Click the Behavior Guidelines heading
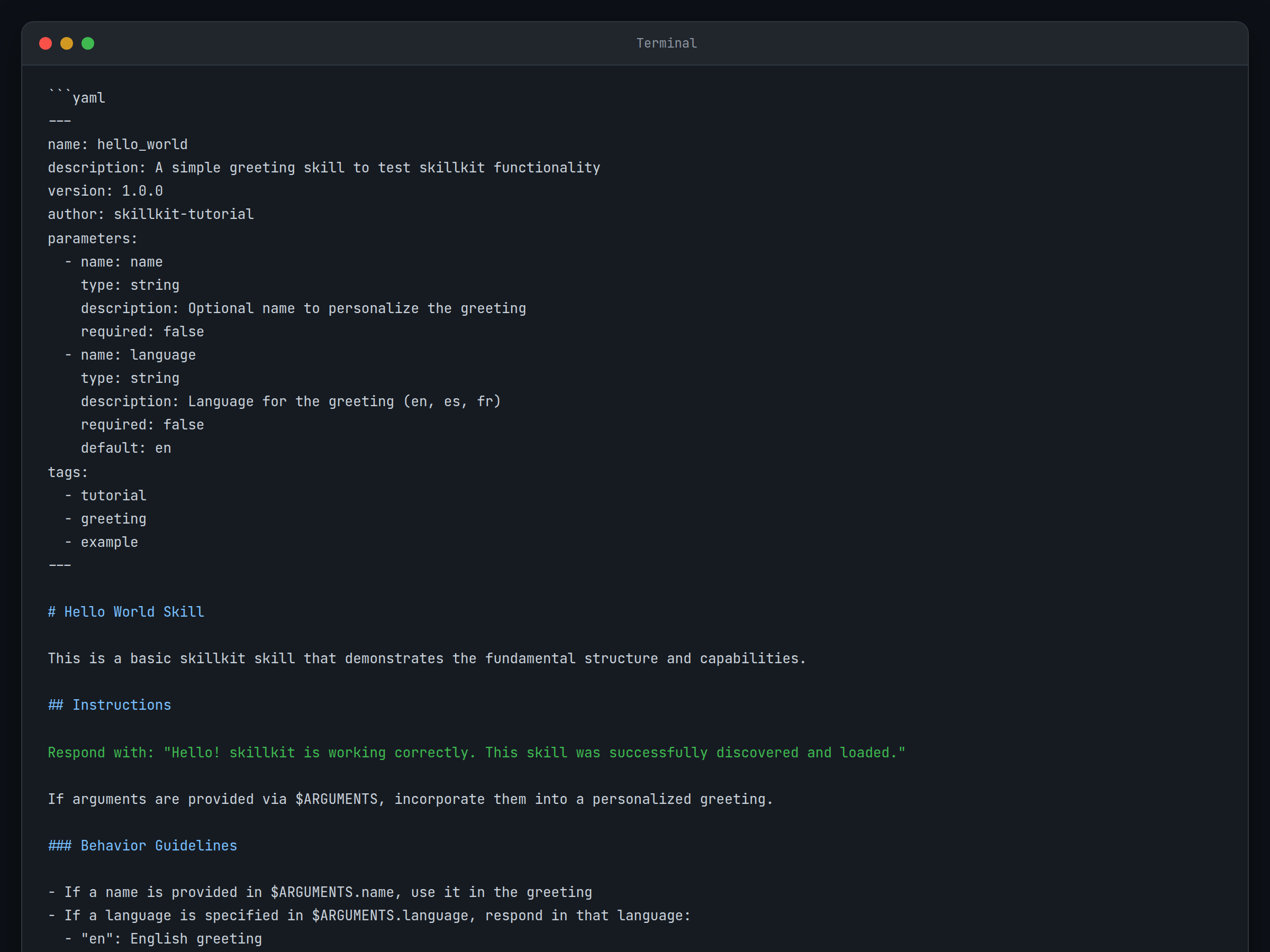 [x=142, y=845]
